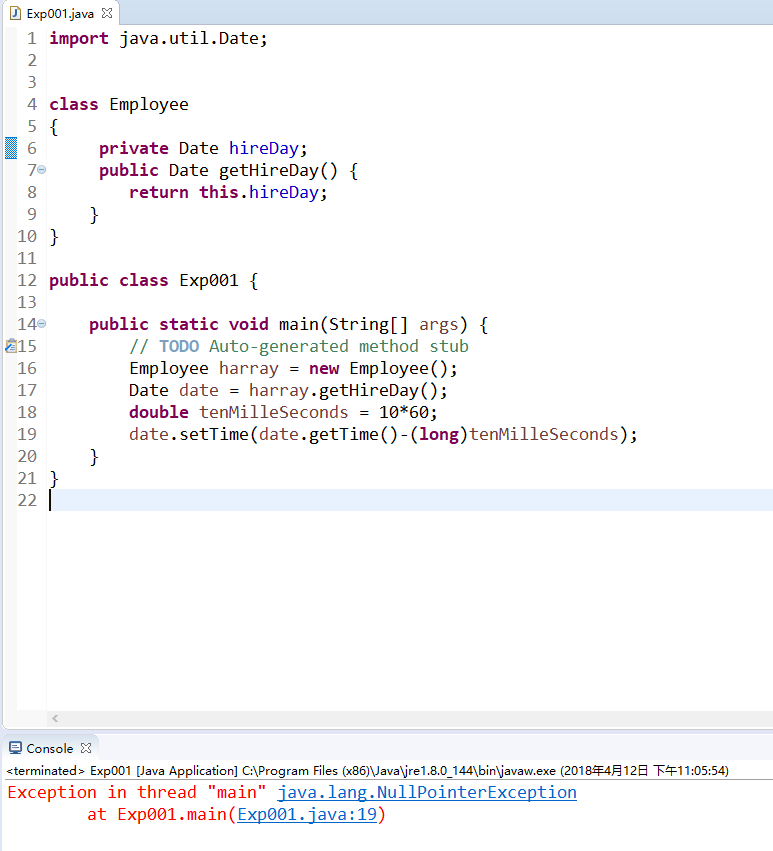Click the 'public static void main' signature
773x851 pixels.
(x=288, y=324)
